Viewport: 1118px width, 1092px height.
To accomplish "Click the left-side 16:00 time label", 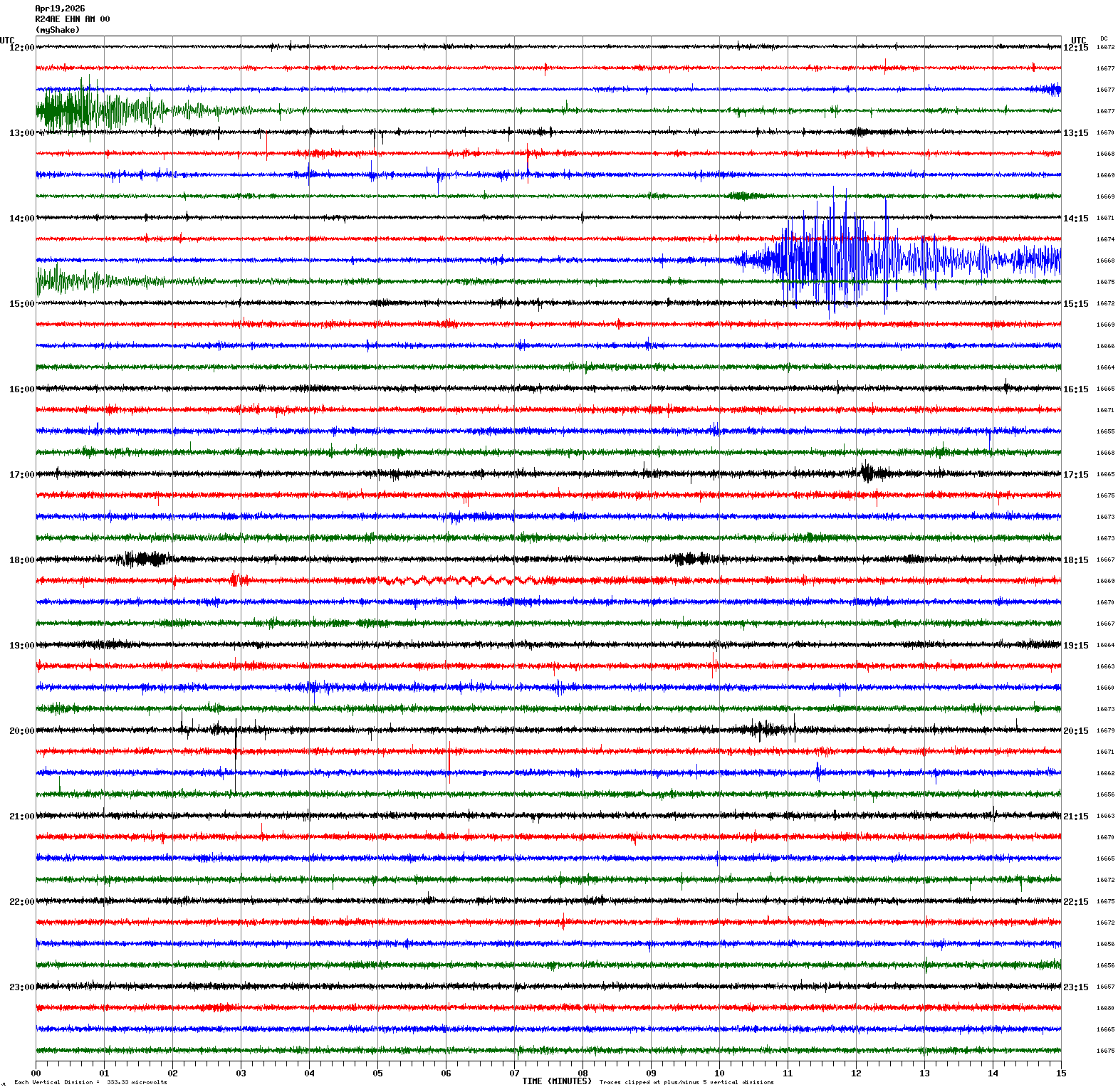I will 21,389.
